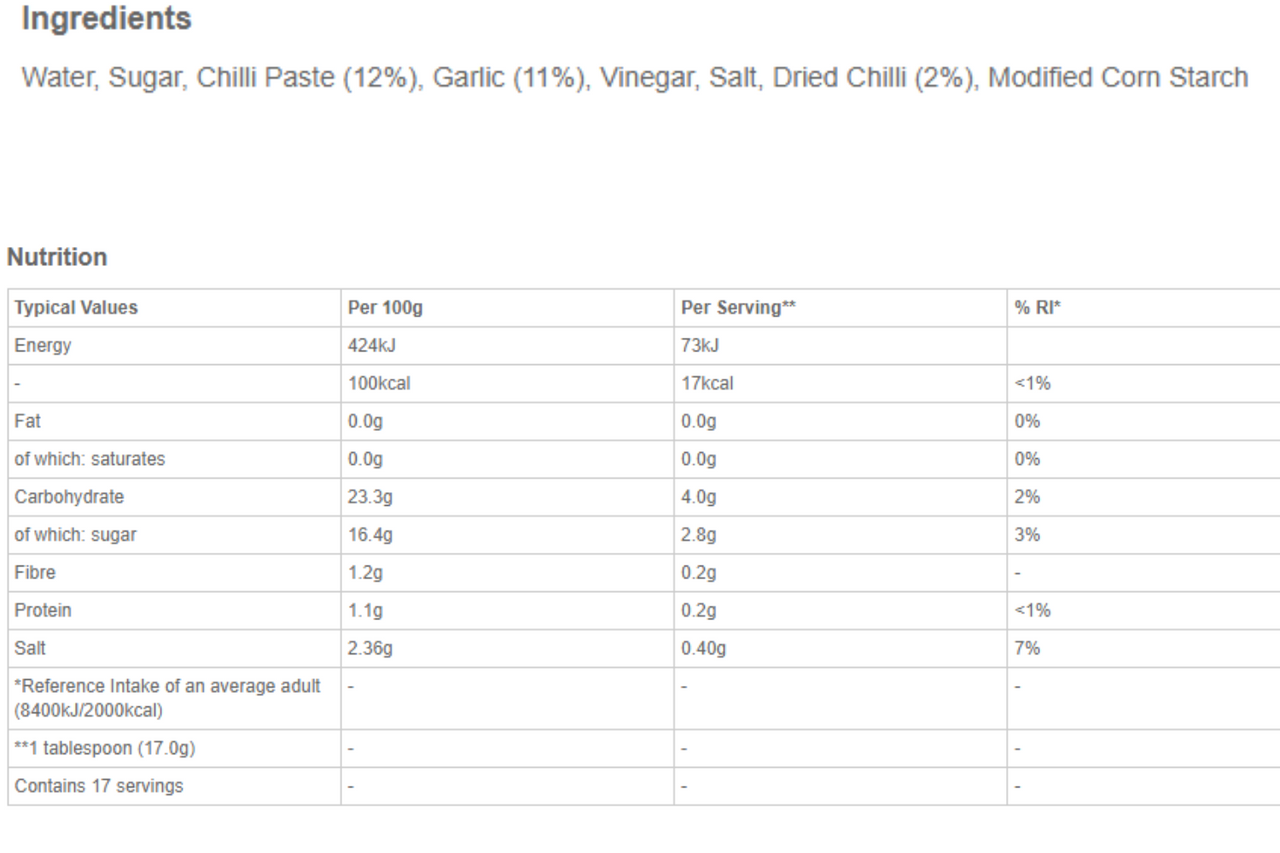Click the Ingredients heading

pos(106,19)
